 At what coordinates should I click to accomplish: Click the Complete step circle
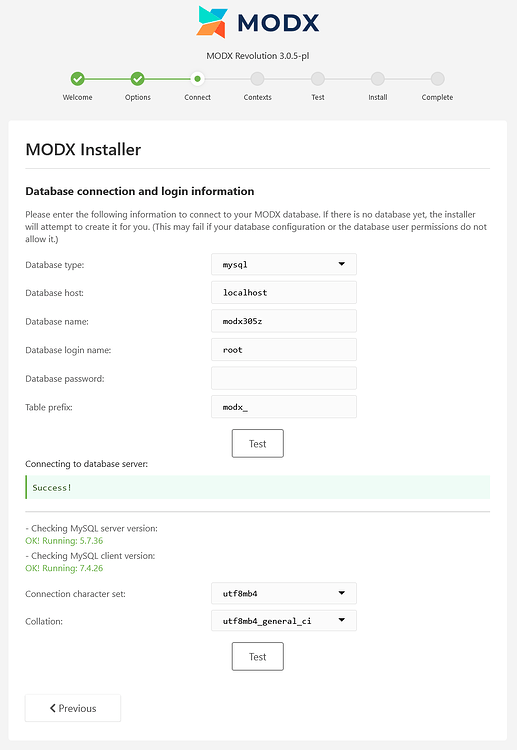pyautogui.click(x=437, y=78)
